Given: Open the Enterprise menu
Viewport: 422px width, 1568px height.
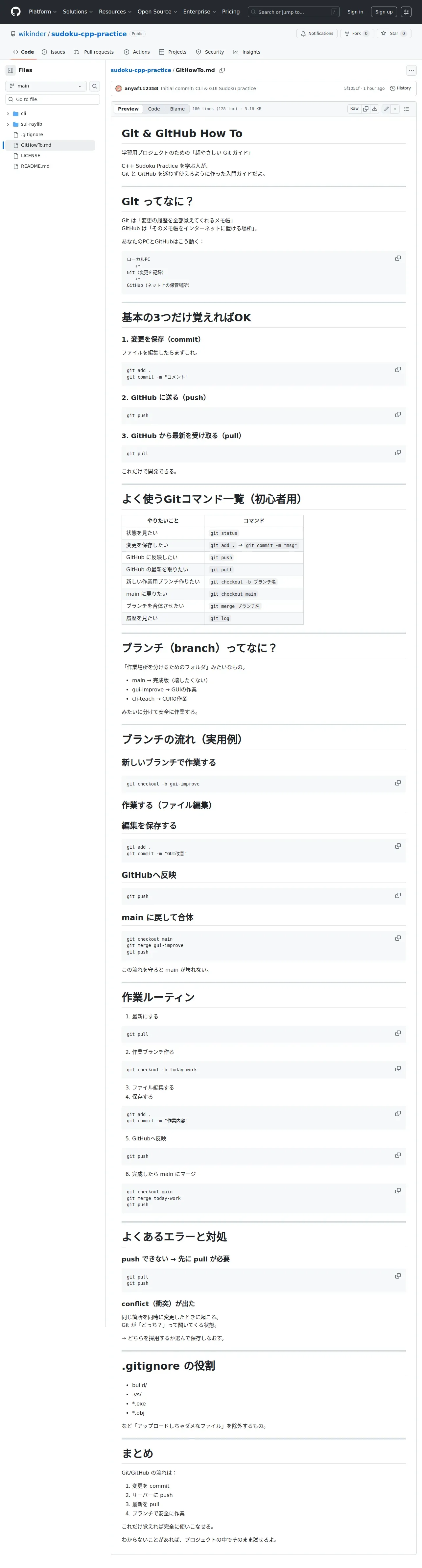Looking at the screenshot, I should 199,12.
